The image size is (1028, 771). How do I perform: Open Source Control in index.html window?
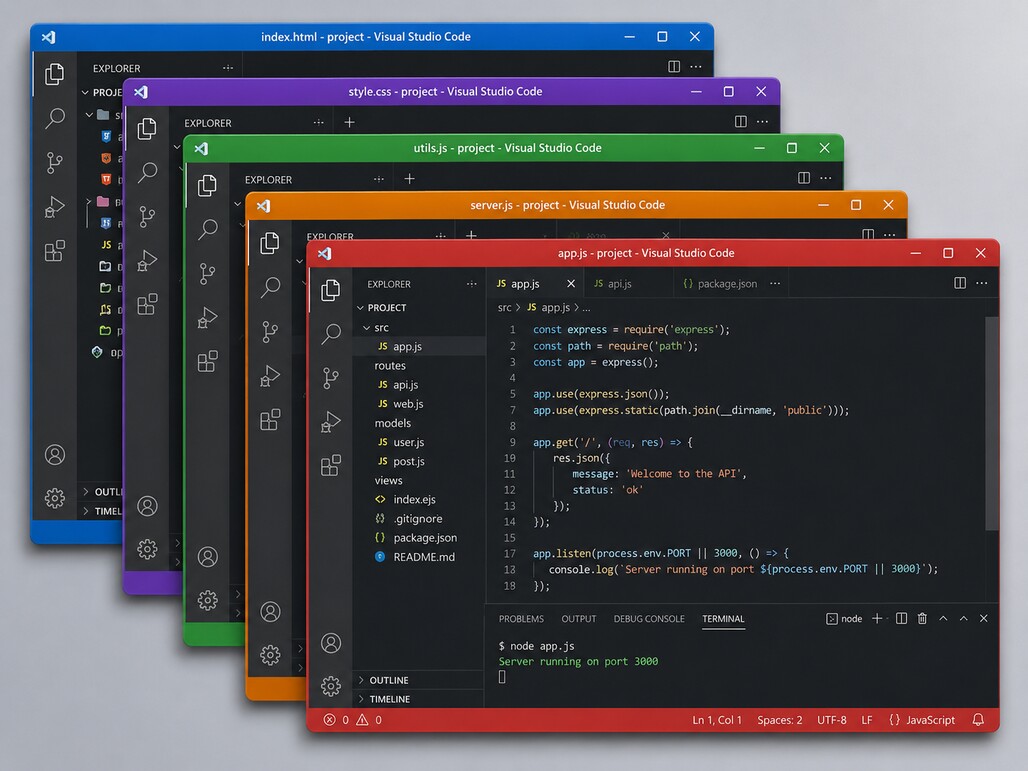(55, 162)
